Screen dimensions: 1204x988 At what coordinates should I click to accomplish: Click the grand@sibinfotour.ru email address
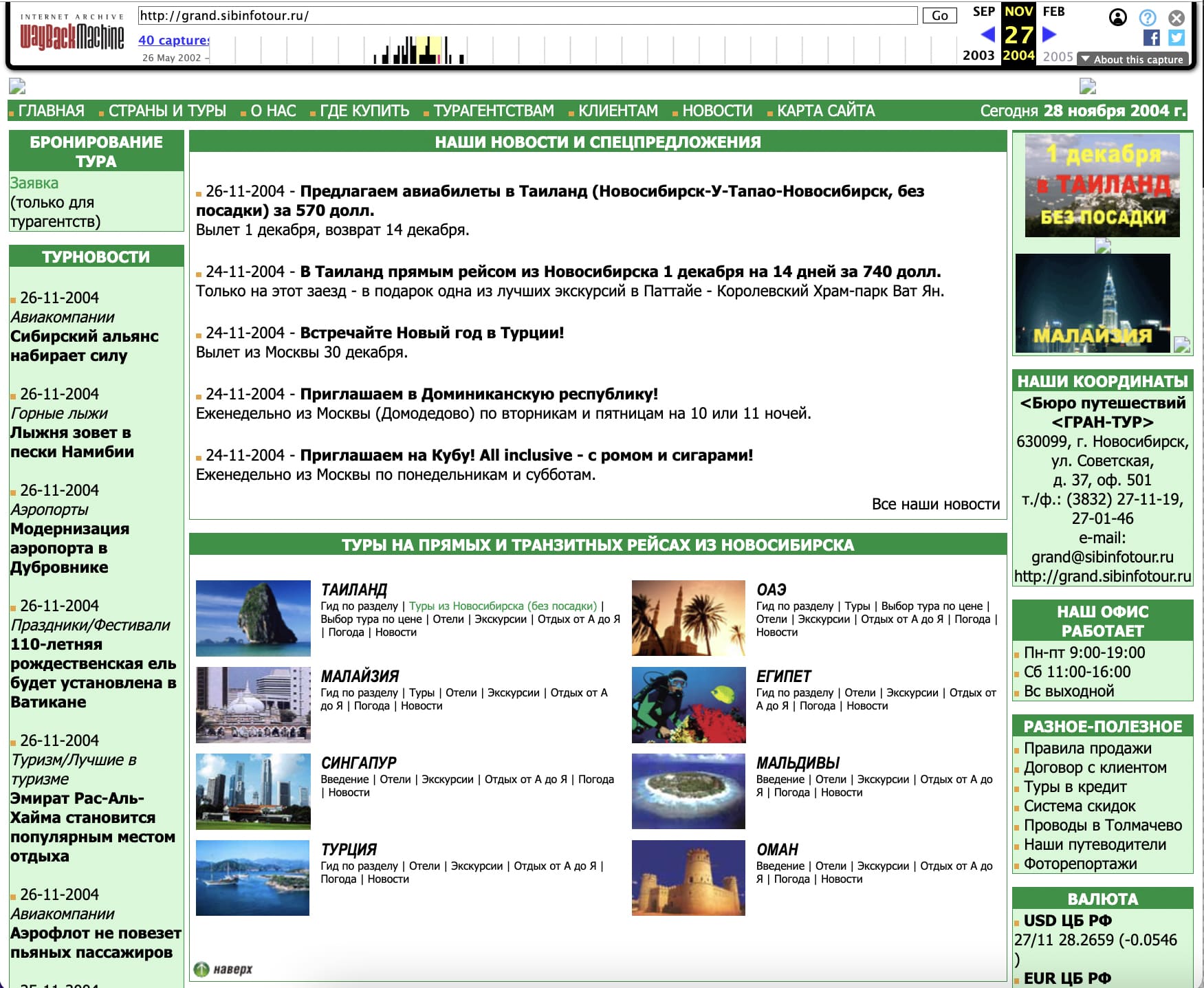point(1102,557)
